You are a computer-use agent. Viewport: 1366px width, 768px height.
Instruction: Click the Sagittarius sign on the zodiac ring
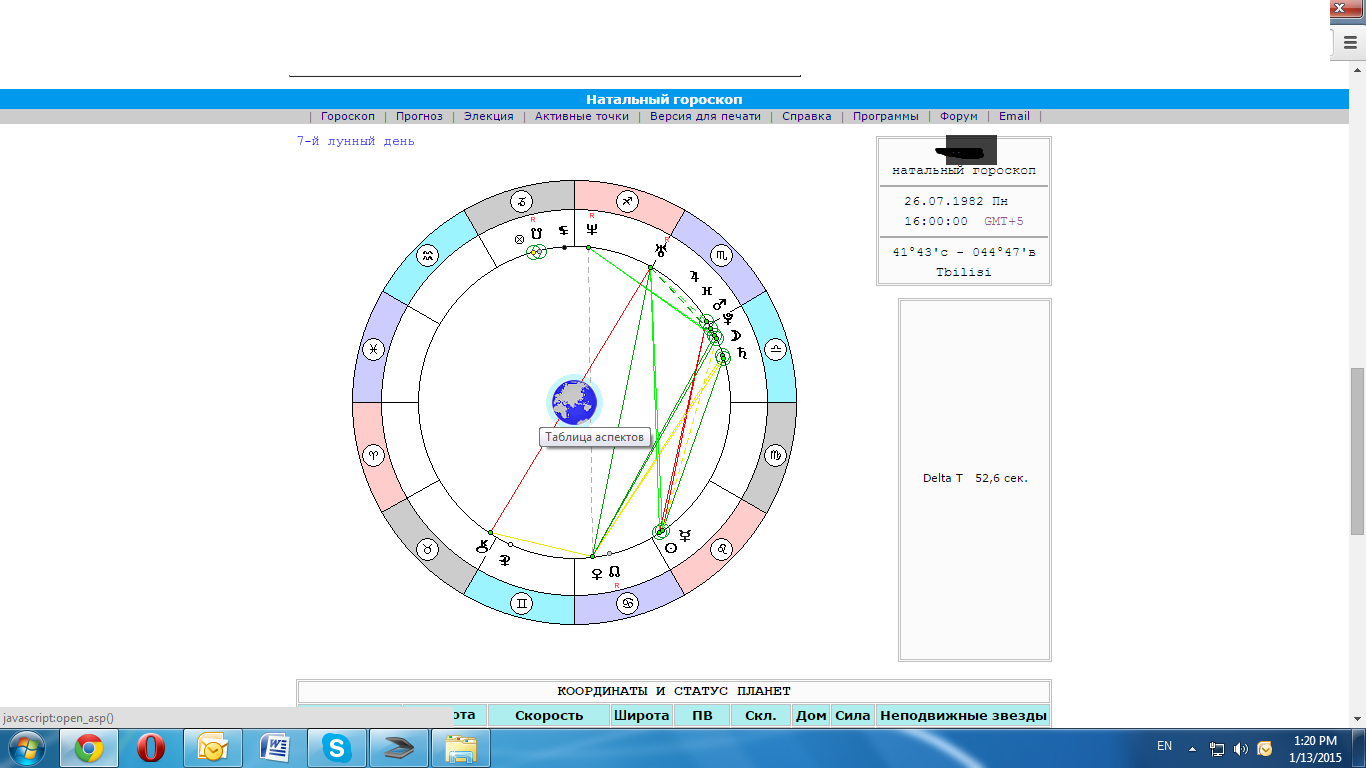(x=627, y=201)
